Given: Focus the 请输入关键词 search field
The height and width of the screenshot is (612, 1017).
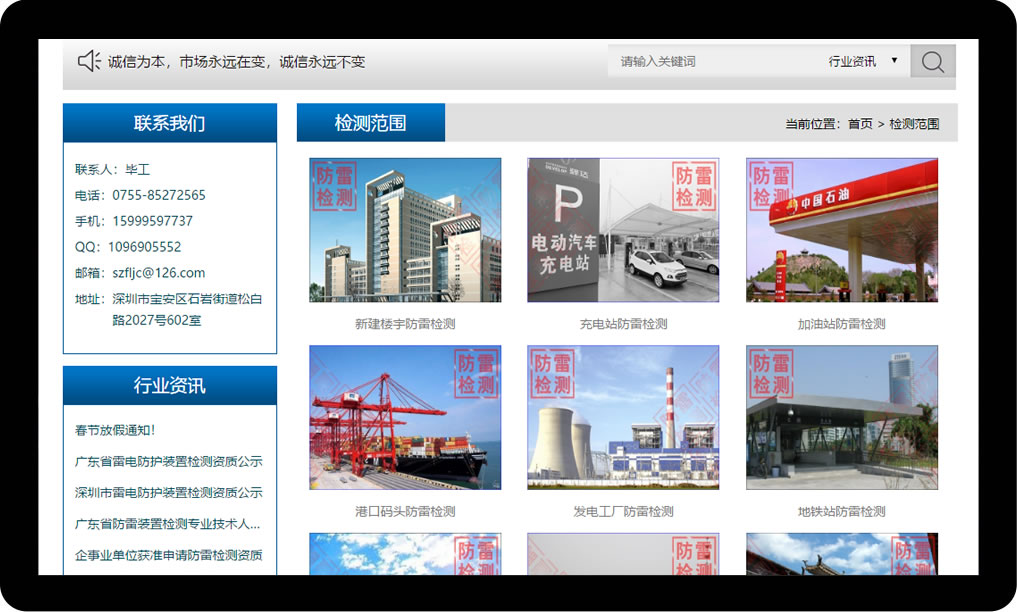Looking at the screenshot, I should pos(713,61).
